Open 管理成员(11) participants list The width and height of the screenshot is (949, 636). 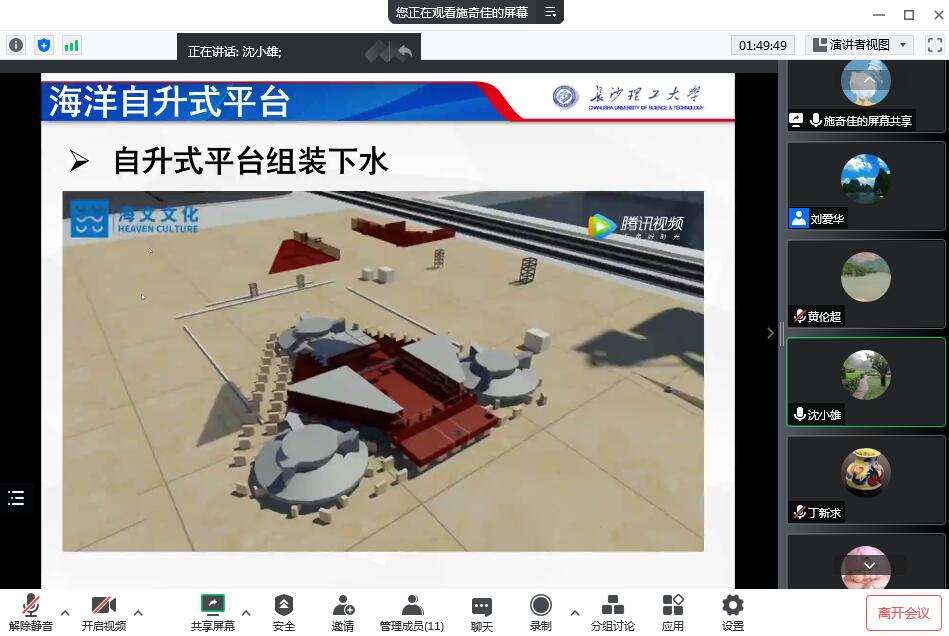[412, 612]
